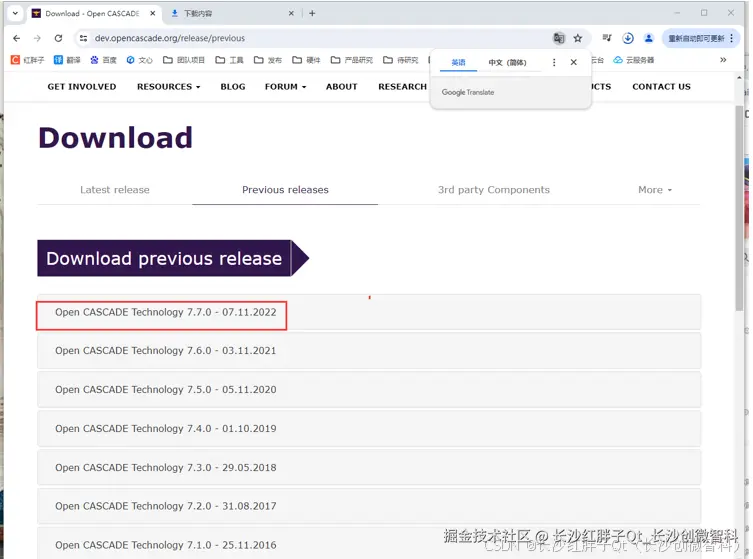Screen dimensions: 753x559
Task: Switch to 3rd party Components tab
Action: [494, 190]
